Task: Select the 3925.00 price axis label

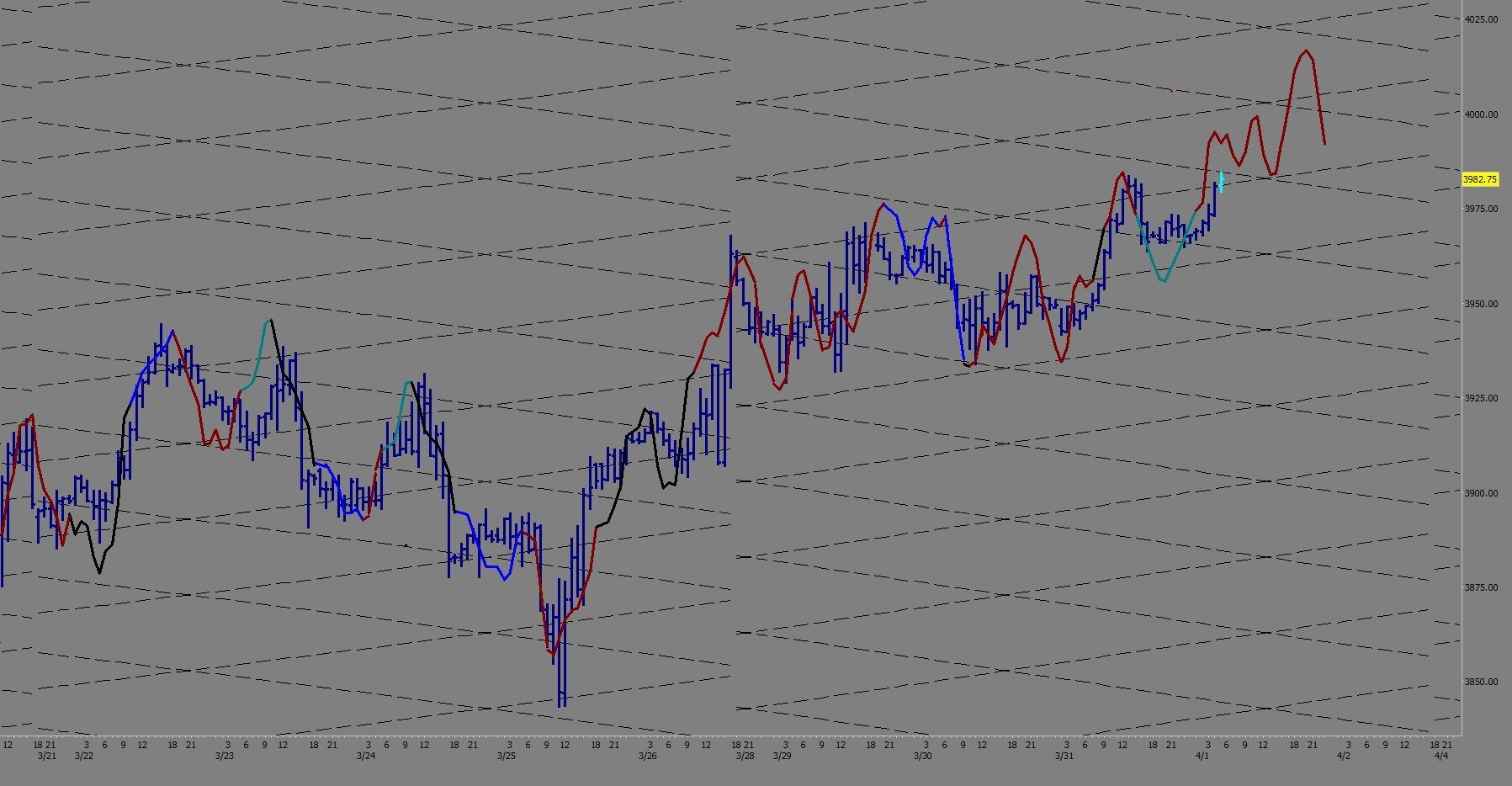Action: (x=1481, y=398)
